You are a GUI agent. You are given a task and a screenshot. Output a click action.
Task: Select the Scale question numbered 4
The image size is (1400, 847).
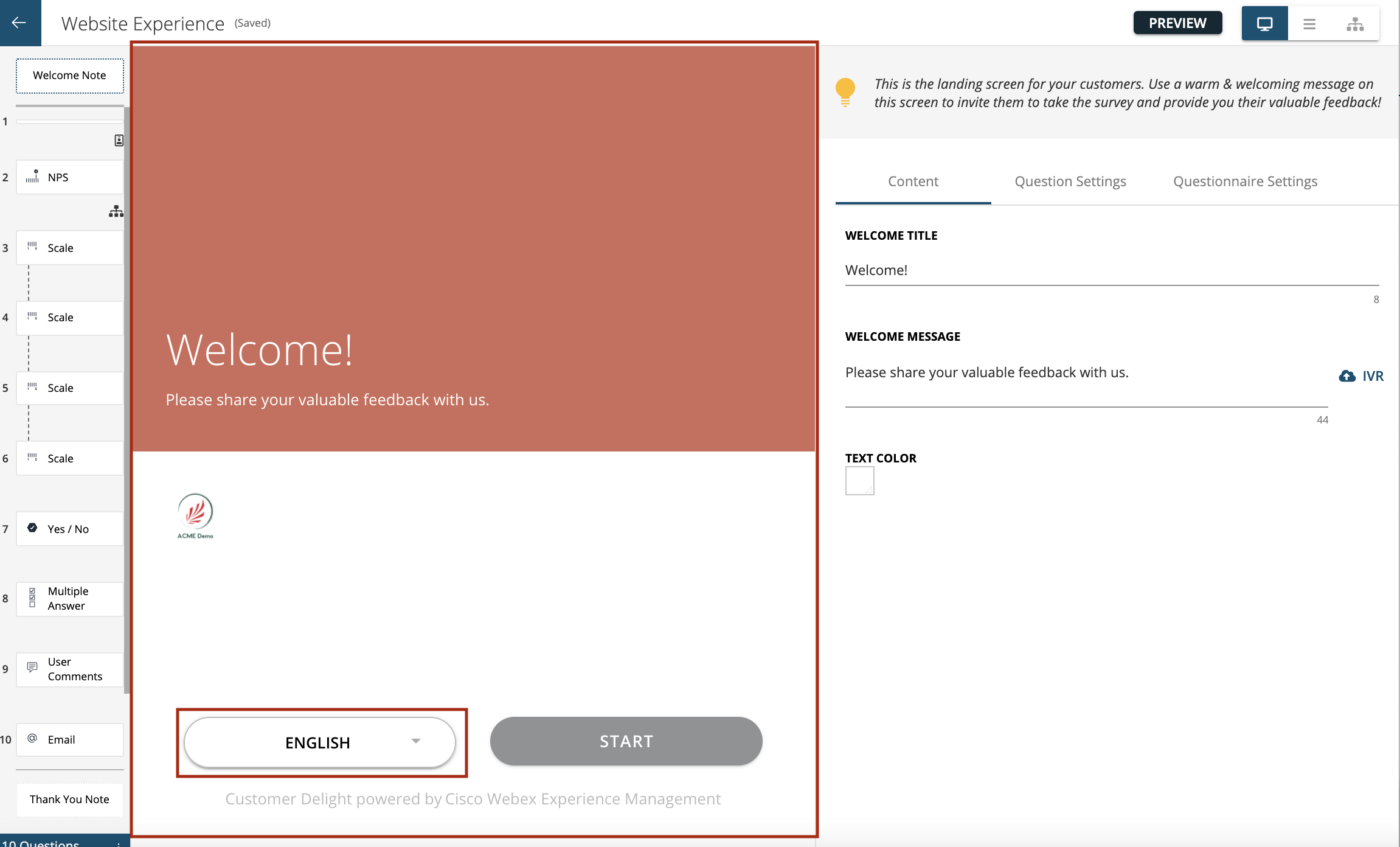[70, 317]
